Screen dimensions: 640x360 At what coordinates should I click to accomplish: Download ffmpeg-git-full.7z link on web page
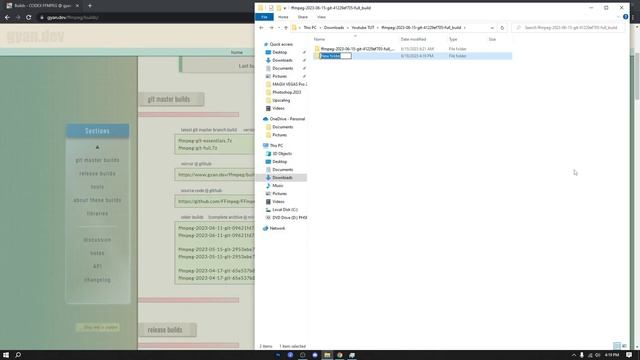click(x=198, y=148)
